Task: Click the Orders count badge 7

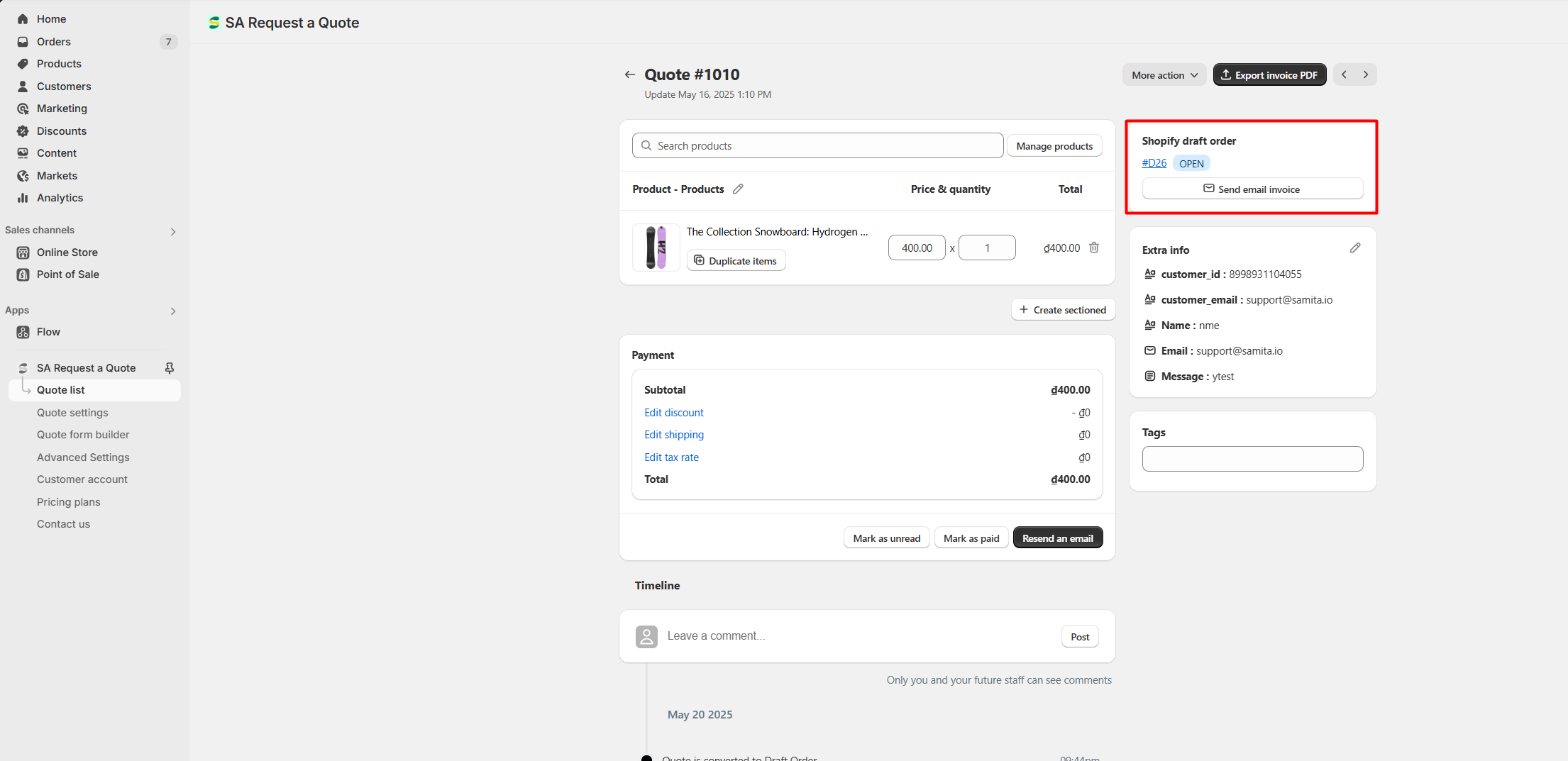Action: [x=168, y=42]
